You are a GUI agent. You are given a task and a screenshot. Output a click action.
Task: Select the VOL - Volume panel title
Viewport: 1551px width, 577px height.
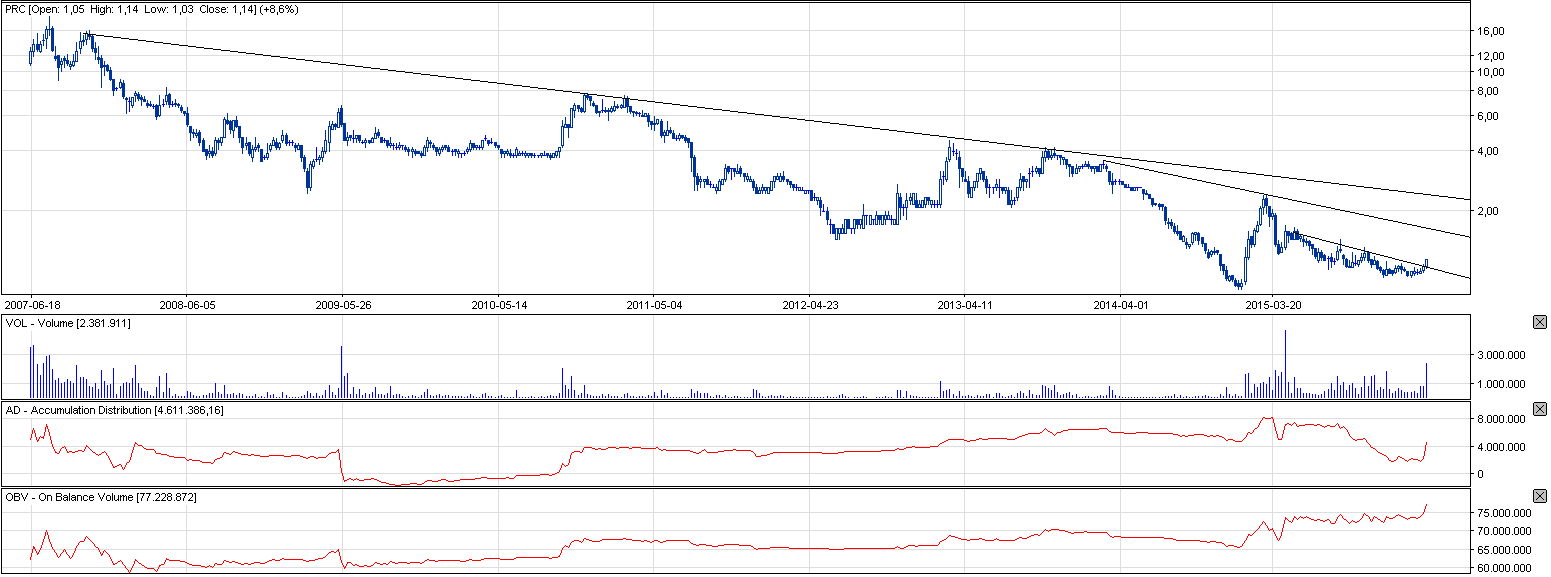(x=67, y=324)
